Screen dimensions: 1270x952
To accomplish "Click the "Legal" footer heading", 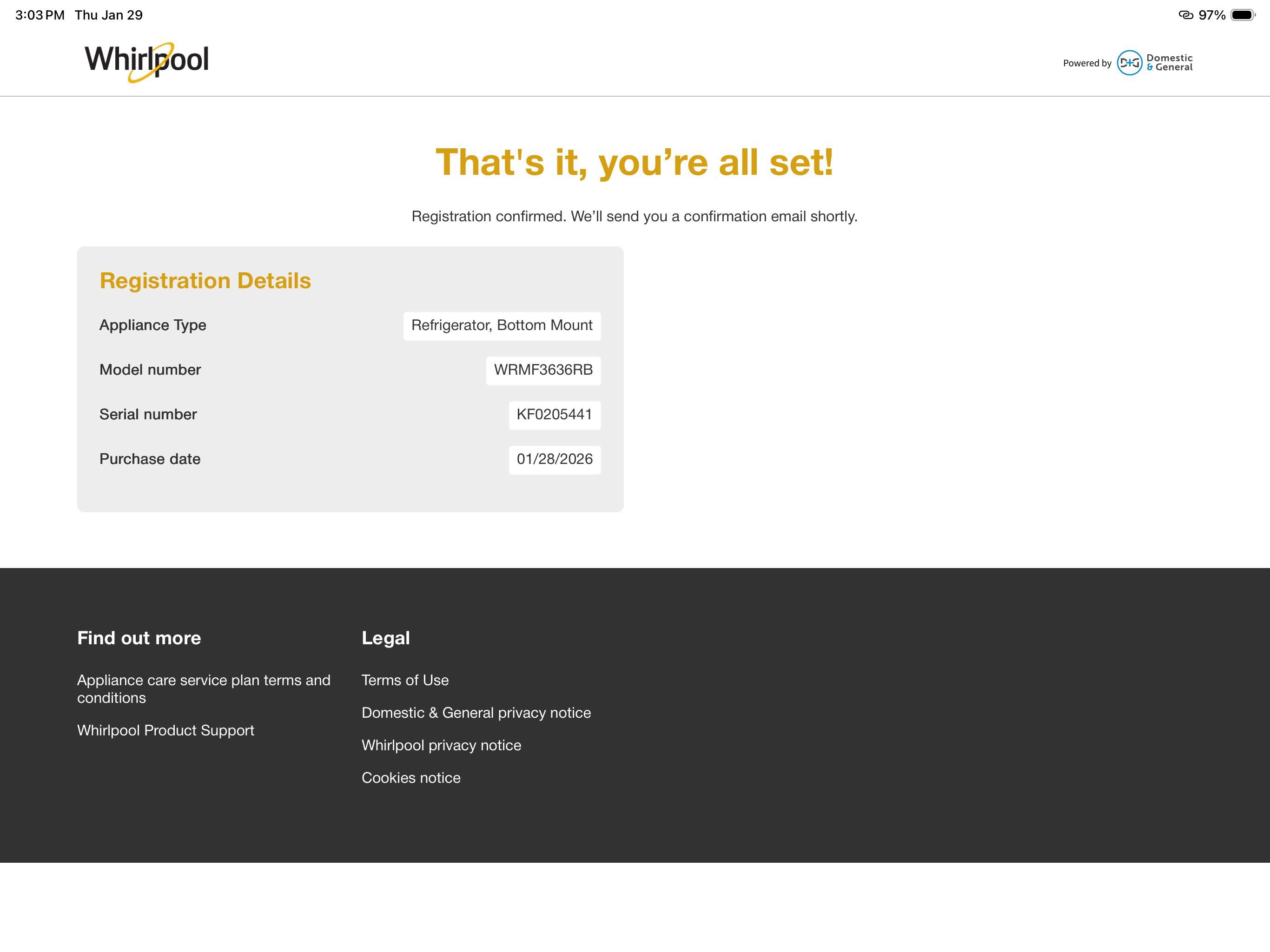I will click(x=385, y=638).
